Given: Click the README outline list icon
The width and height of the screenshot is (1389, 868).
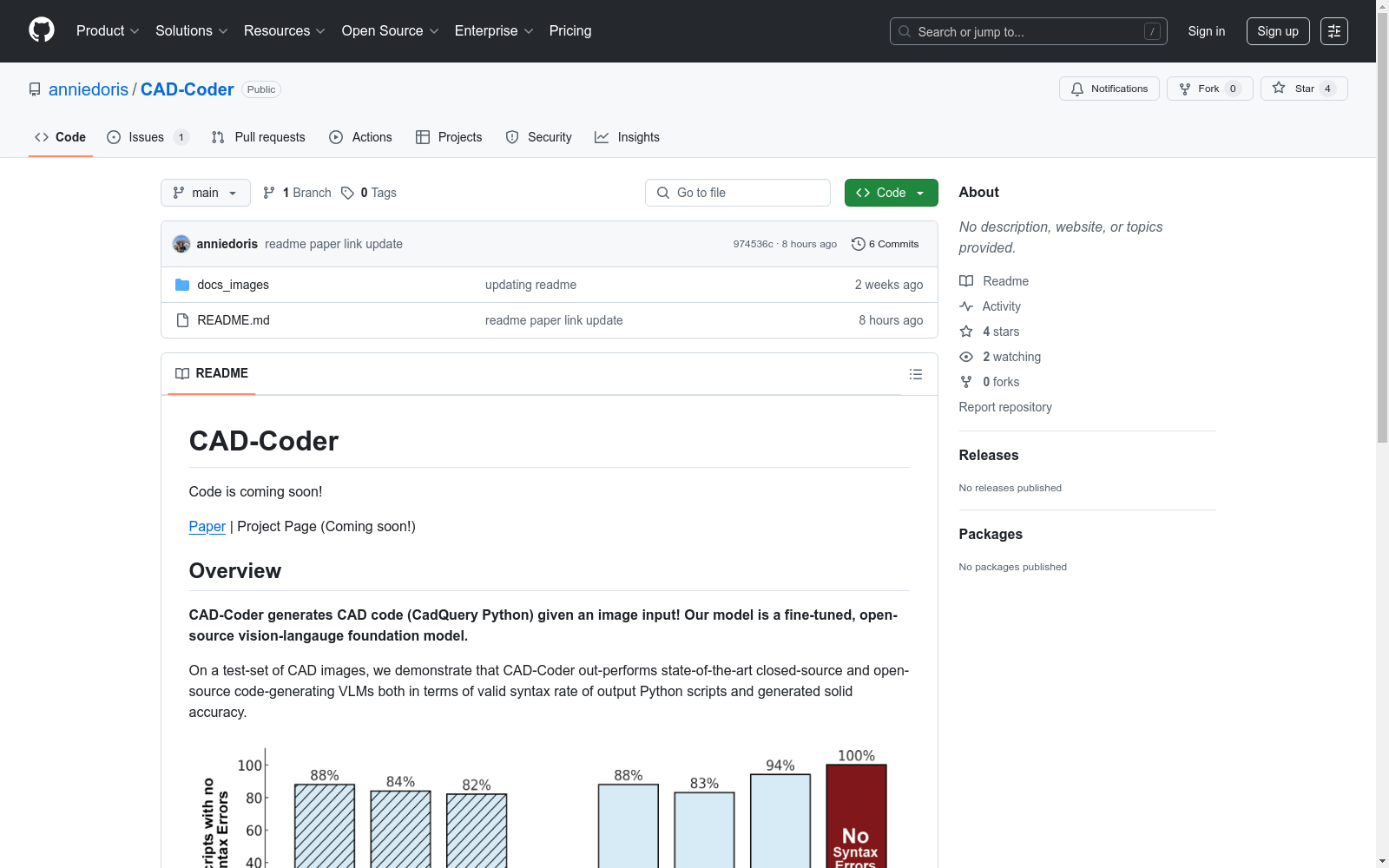Looking at the screenshot, I should pos(916,374).
